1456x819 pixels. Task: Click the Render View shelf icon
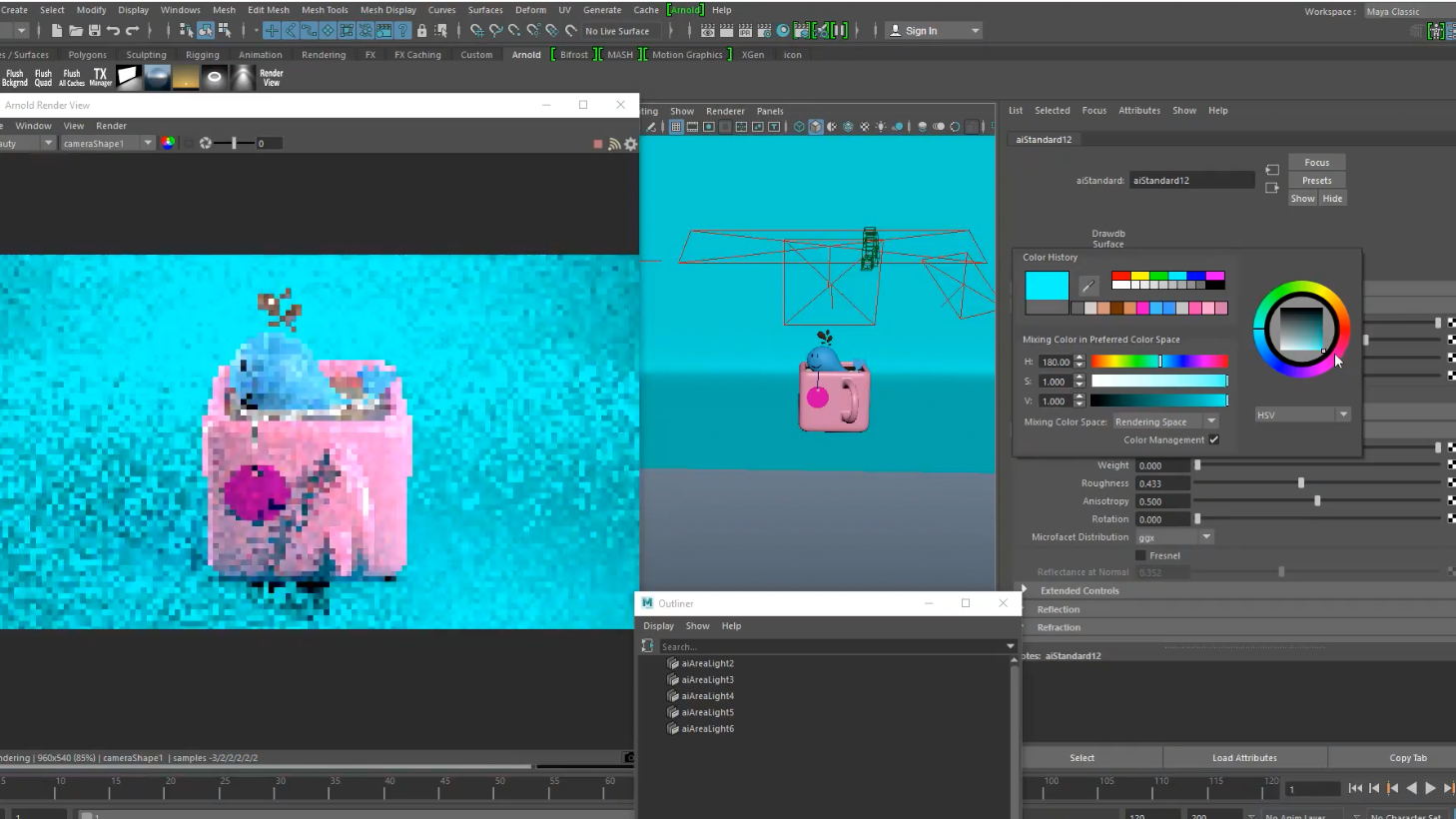271,77
